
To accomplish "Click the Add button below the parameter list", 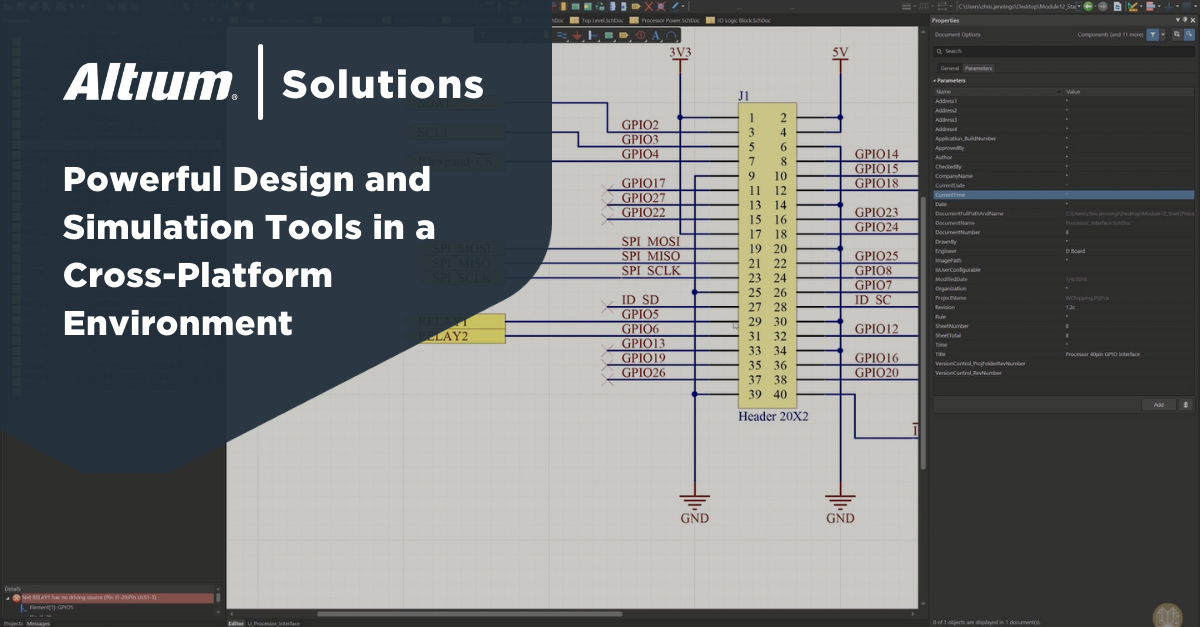I will tap(1159, 405).
